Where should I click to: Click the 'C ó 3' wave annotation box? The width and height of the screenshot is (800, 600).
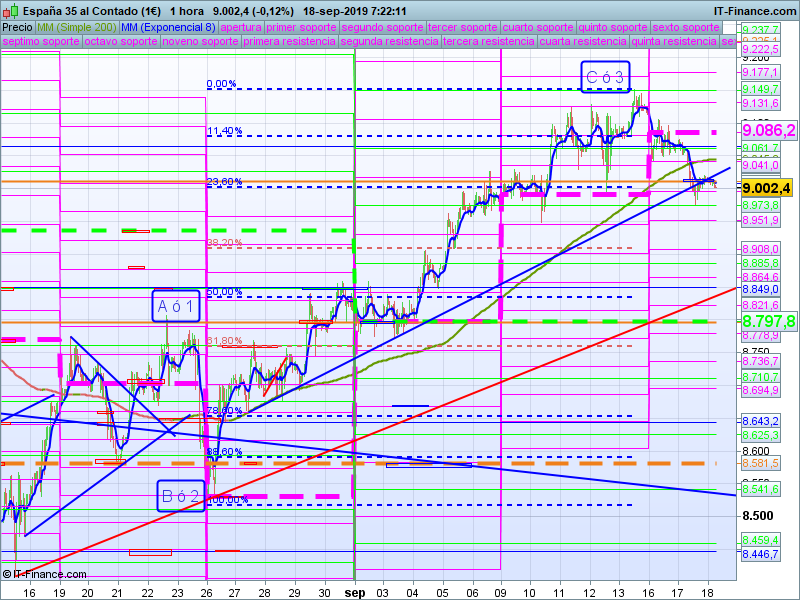click(x=606, y=77)
